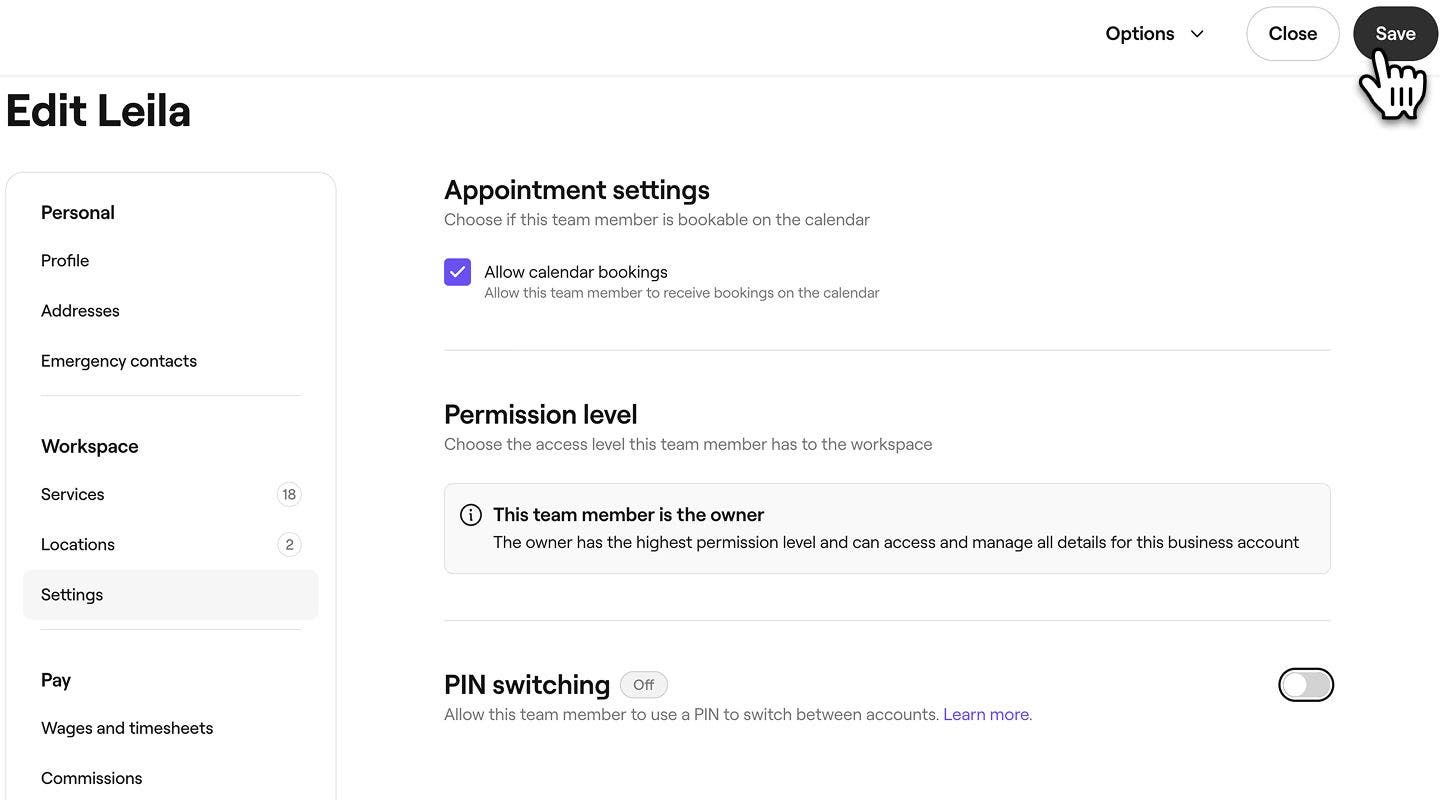This screenshot has height=800, width=1440.
Task: Click the Options chevron arrow
Action: (x=1197, y=34)
